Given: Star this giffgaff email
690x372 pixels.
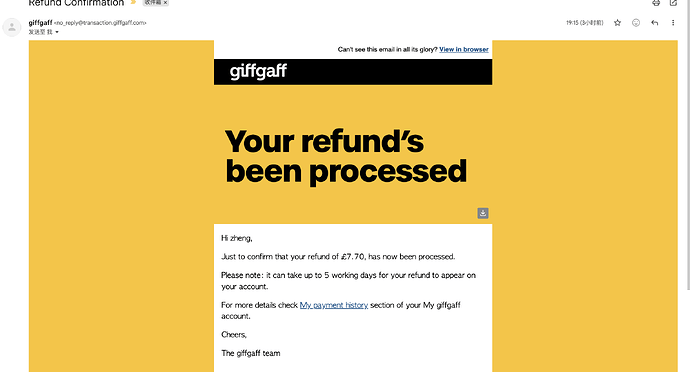Looking at the screenshot, I should click(x=617, y=23).
